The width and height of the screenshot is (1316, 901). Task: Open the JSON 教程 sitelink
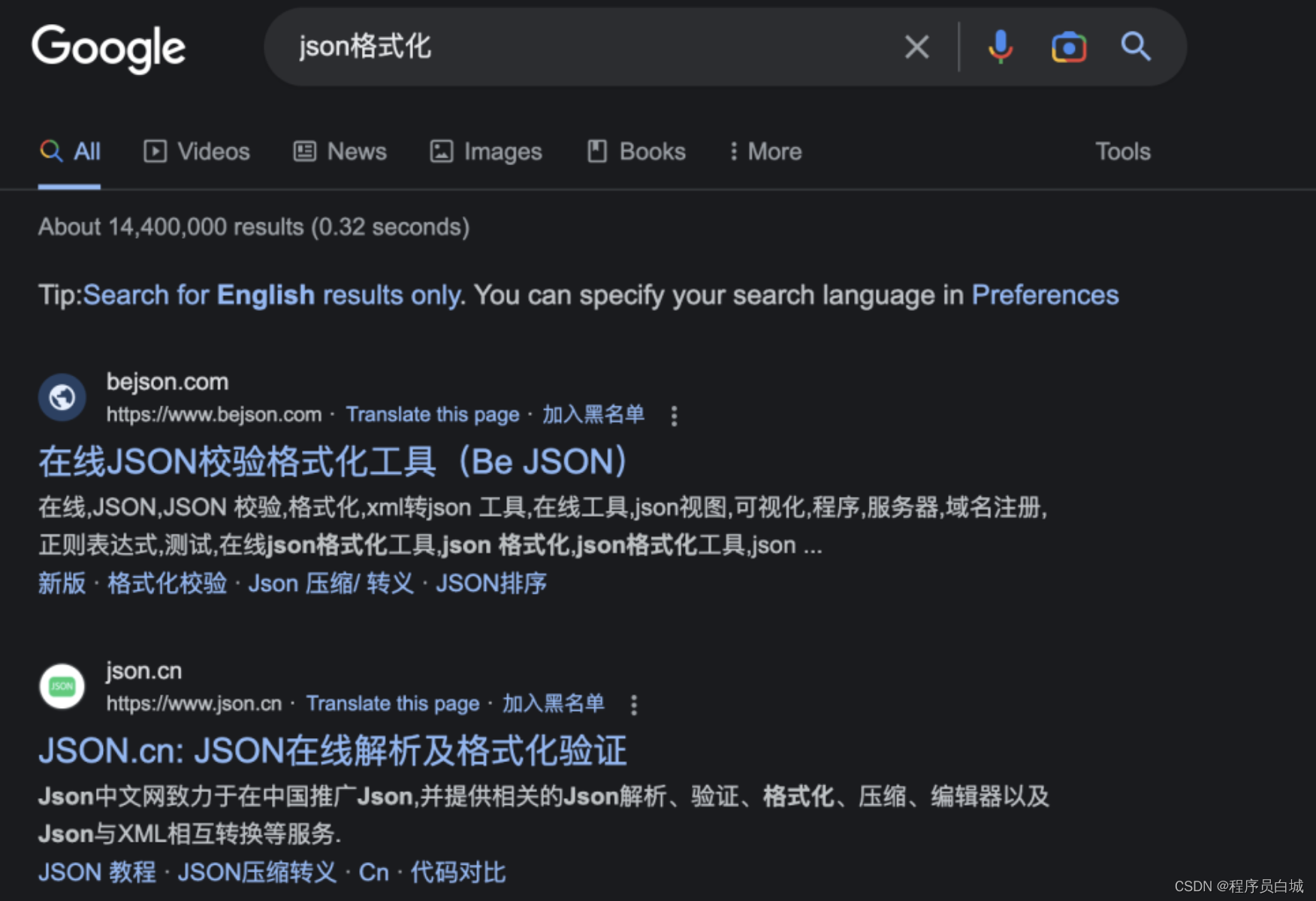coord(98,872)
